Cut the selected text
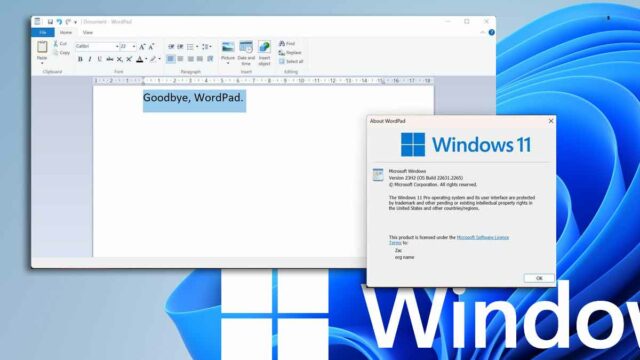 [60, 43]
